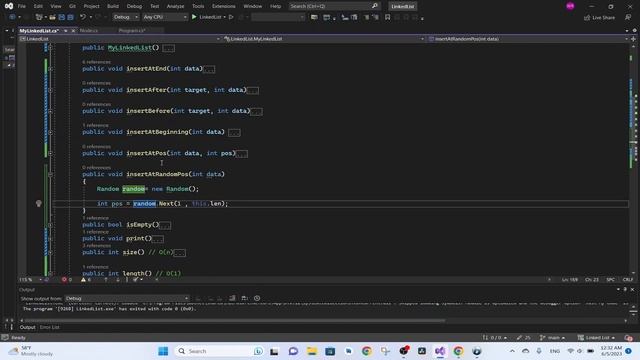Click the weather widget in taskbar
This screenshot has width=640, height=360.
(32, 351)
